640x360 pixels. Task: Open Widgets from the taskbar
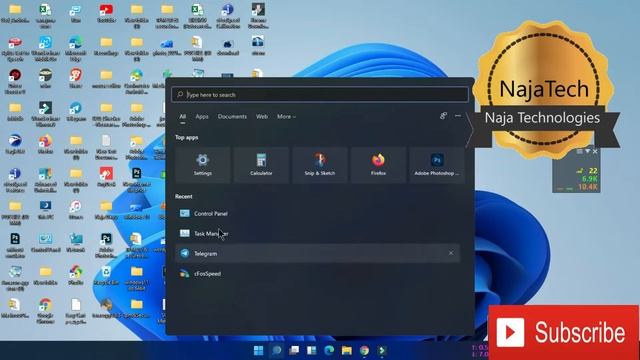pos(311,351)
